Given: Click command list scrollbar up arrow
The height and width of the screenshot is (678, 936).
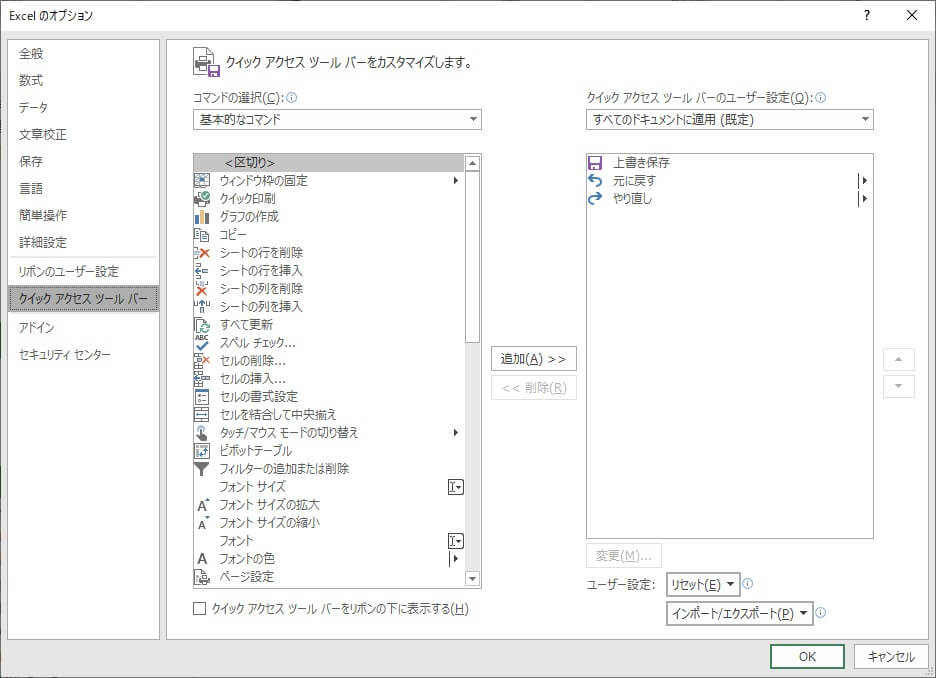Looking at the screenshot, I should (472, 163).
